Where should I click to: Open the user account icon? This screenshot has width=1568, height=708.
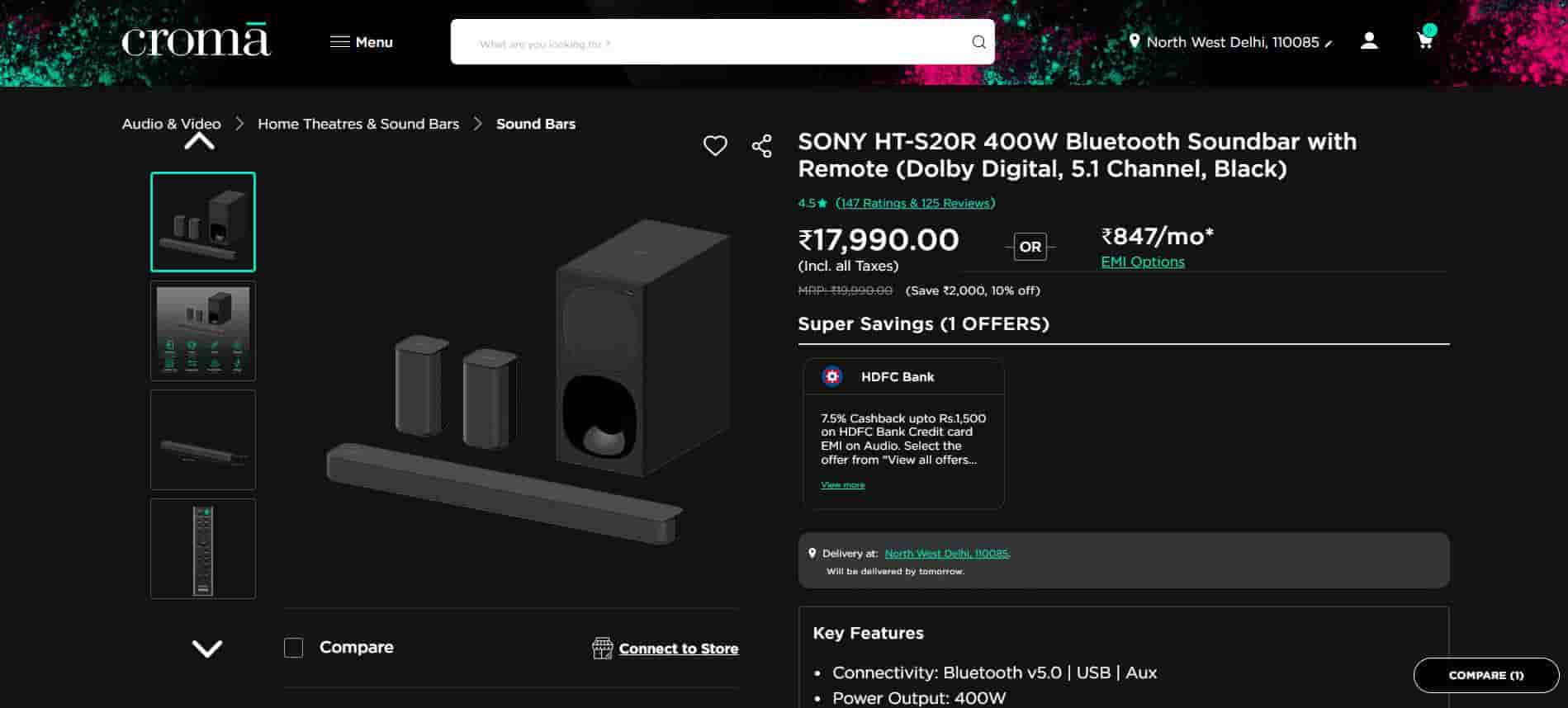pos(1368,41)
